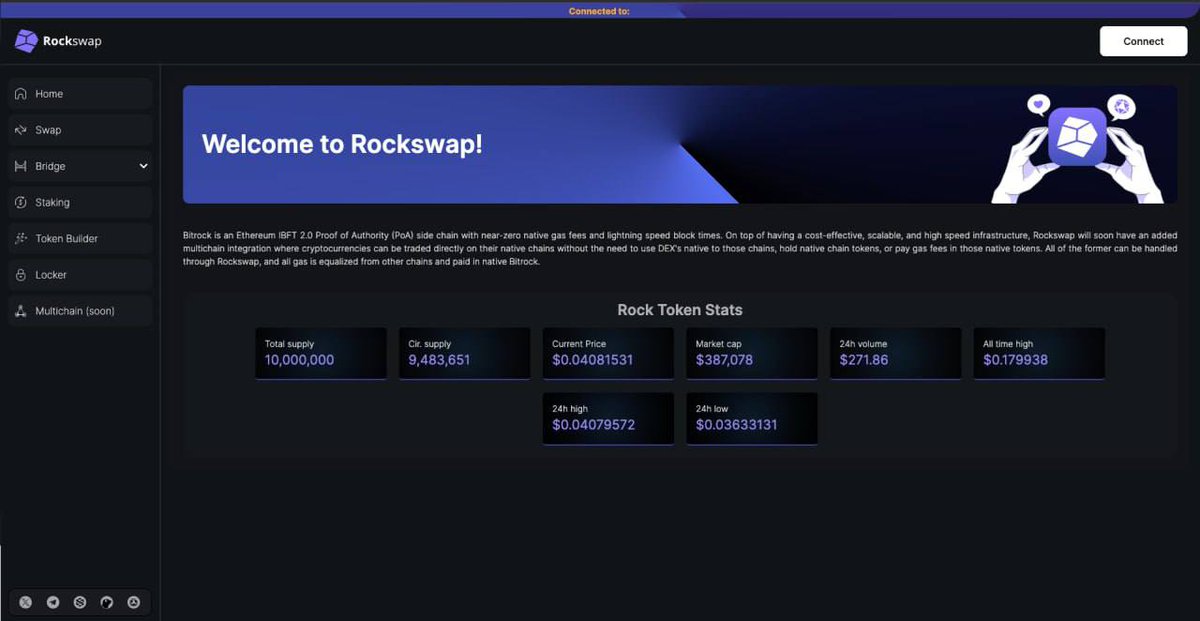Click the Staking coin icon

pos(21,202)
